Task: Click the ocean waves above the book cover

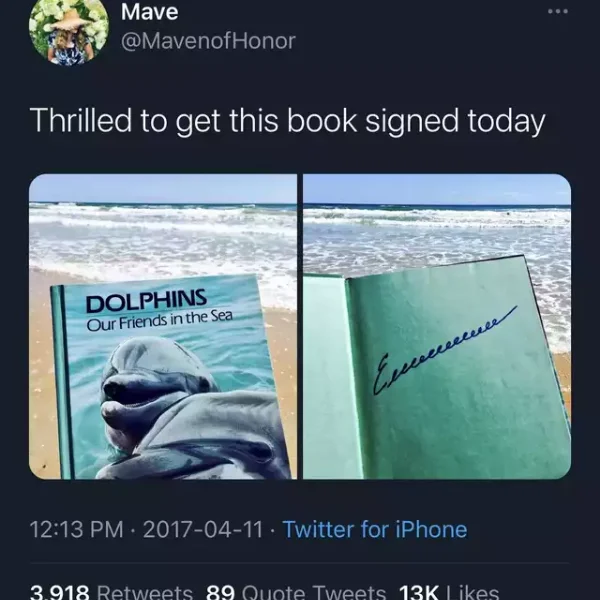Action: tap(163, 237)
